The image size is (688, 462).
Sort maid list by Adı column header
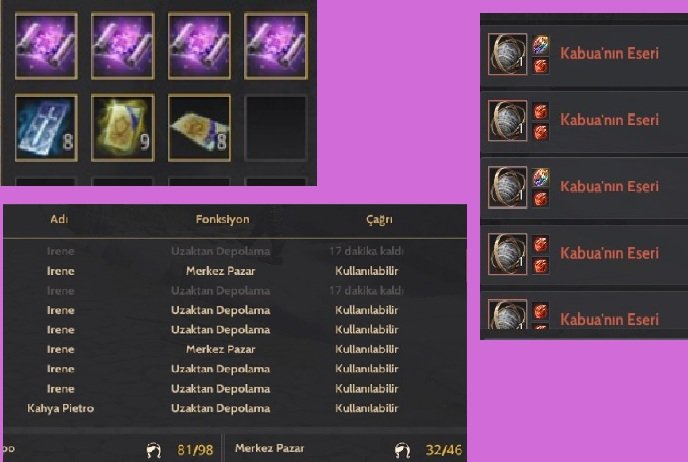point(59,219)
